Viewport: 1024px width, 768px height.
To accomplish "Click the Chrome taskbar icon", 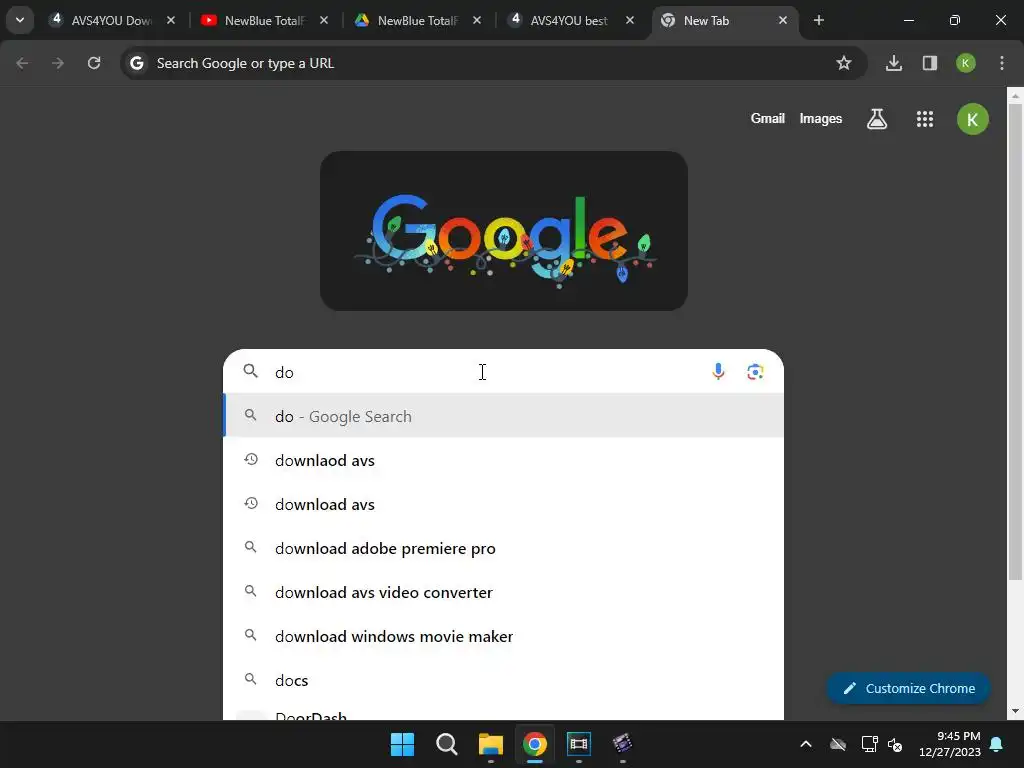I will (x=534, y=744).
